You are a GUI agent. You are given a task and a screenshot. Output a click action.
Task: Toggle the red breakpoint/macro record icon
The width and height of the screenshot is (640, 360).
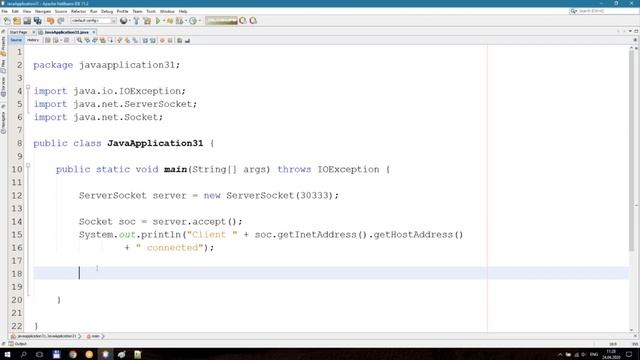pyautogui.click(x=162, y=40)
